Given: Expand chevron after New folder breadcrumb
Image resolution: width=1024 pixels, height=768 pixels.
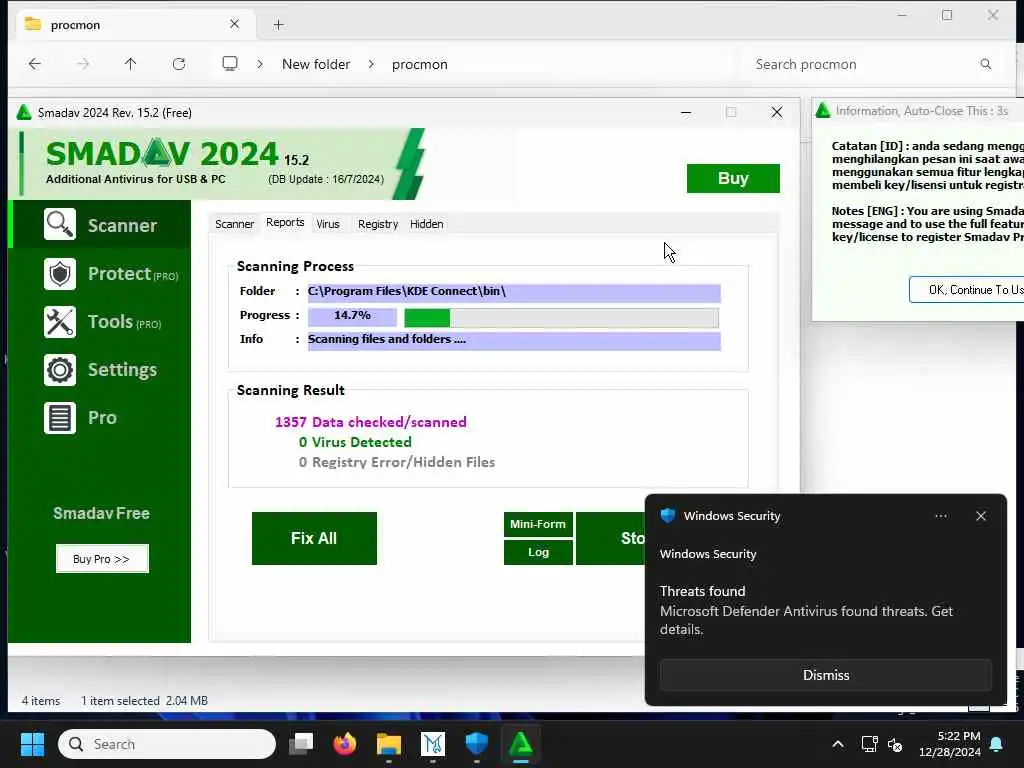Looking at the screenshot, I should point(371,64).
